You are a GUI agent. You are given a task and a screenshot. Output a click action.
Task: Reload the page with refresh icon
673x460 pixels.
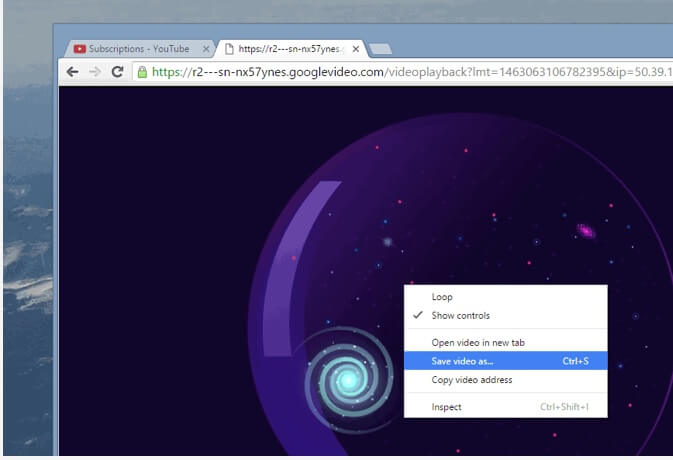[x=118, y=72]
